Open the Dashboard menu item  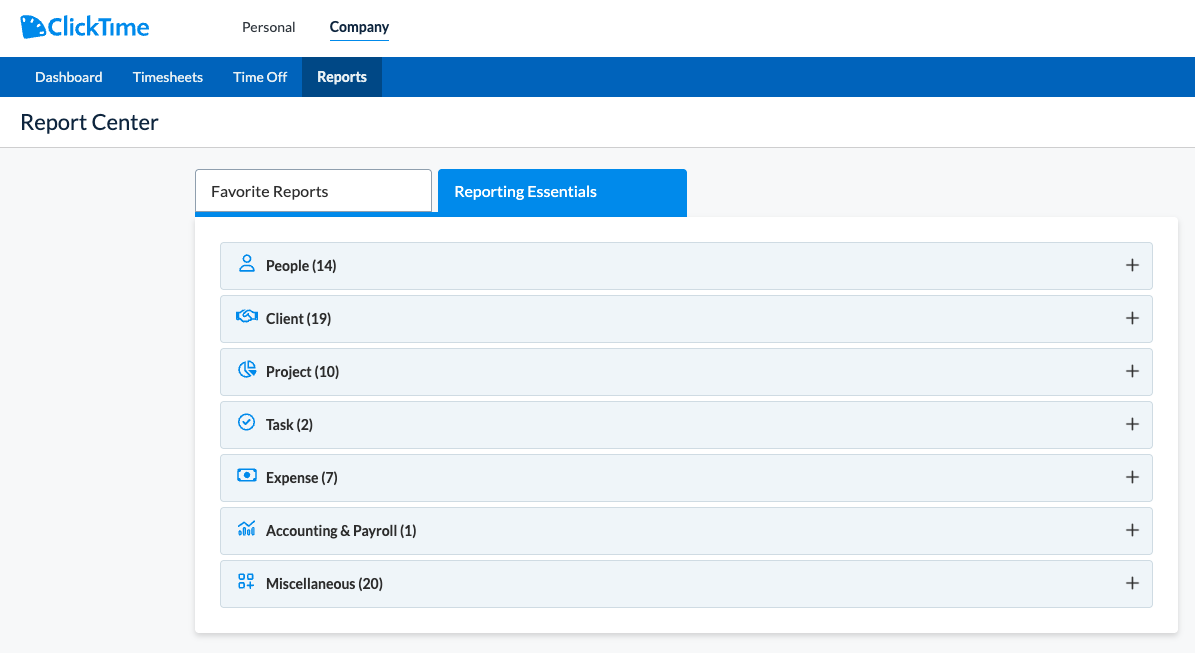pyautogui.click(x=69, y=77)
